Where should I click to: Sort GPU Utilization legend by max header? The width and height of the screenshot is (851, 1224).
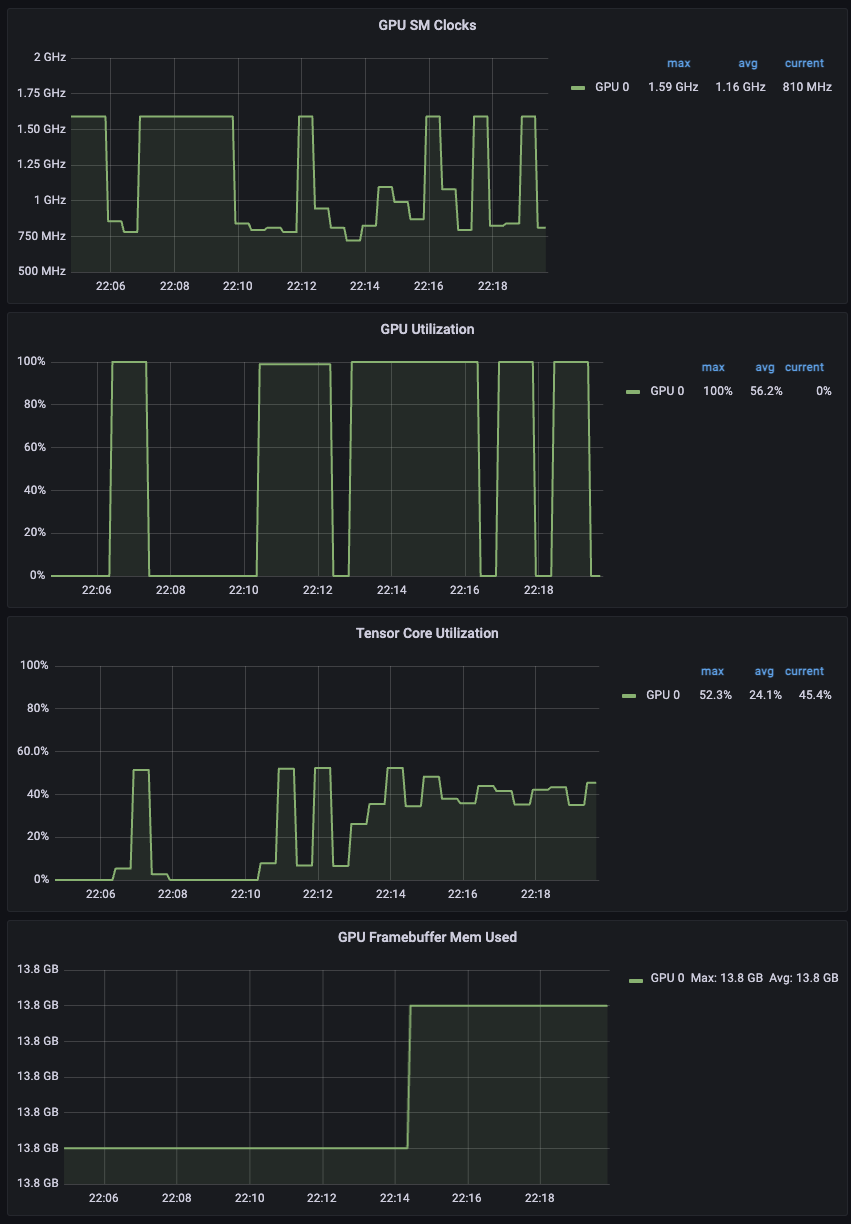click(713, 367)
